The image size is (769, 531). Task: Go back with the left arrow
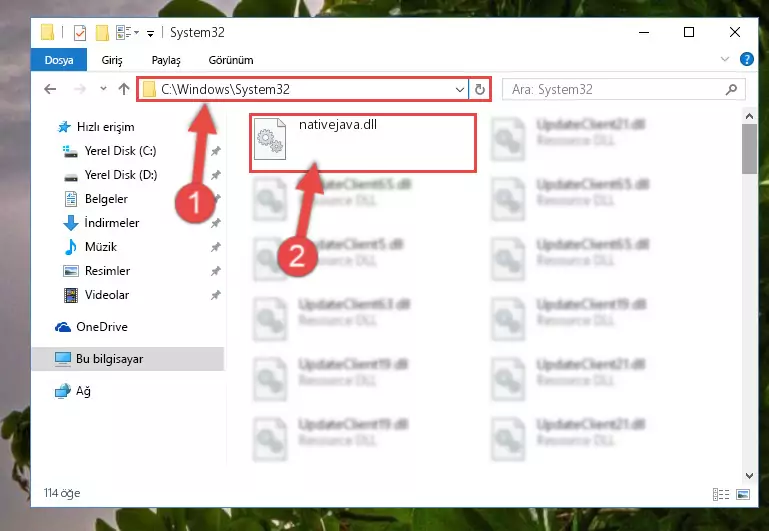tap(50, 89)
